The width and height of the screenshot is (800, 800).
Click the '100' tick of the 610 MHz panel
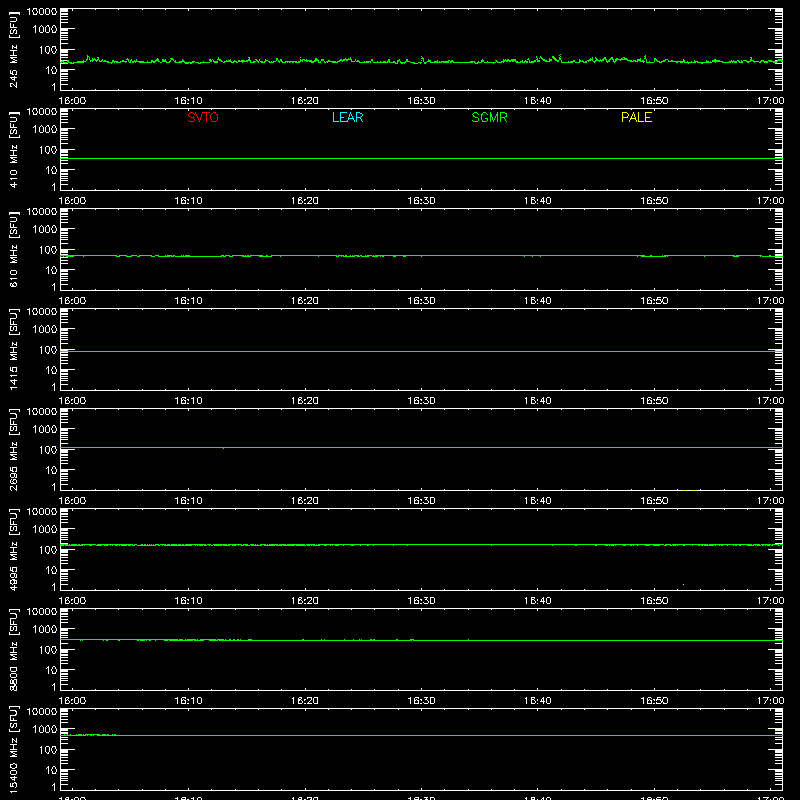coord(48,249)
